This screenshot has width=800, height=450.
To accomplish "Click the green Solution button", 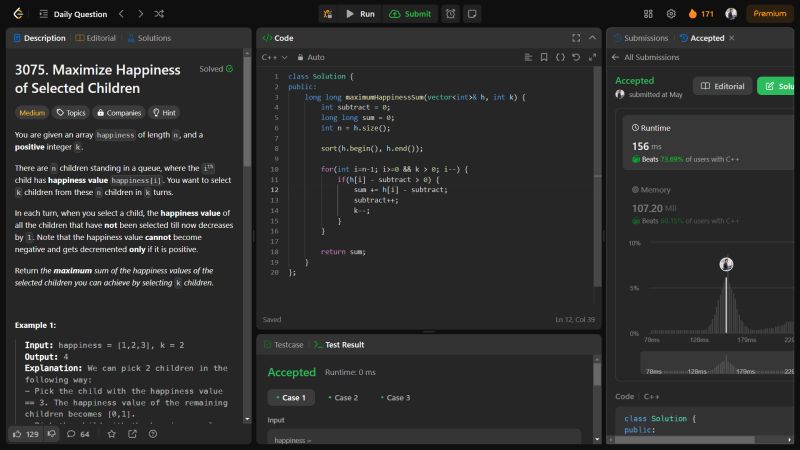I will (x=777, y=86).
